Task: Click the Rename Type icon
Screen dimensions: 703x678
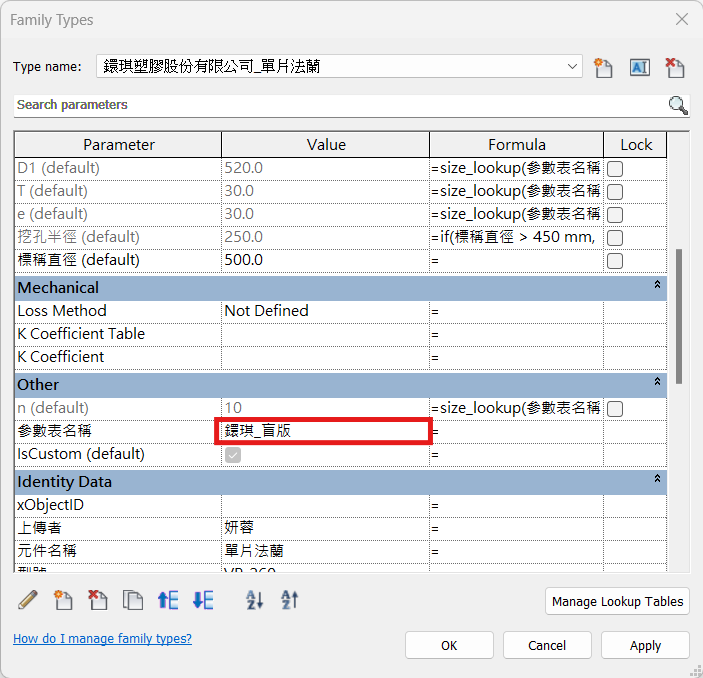Action: coord(639,67)
